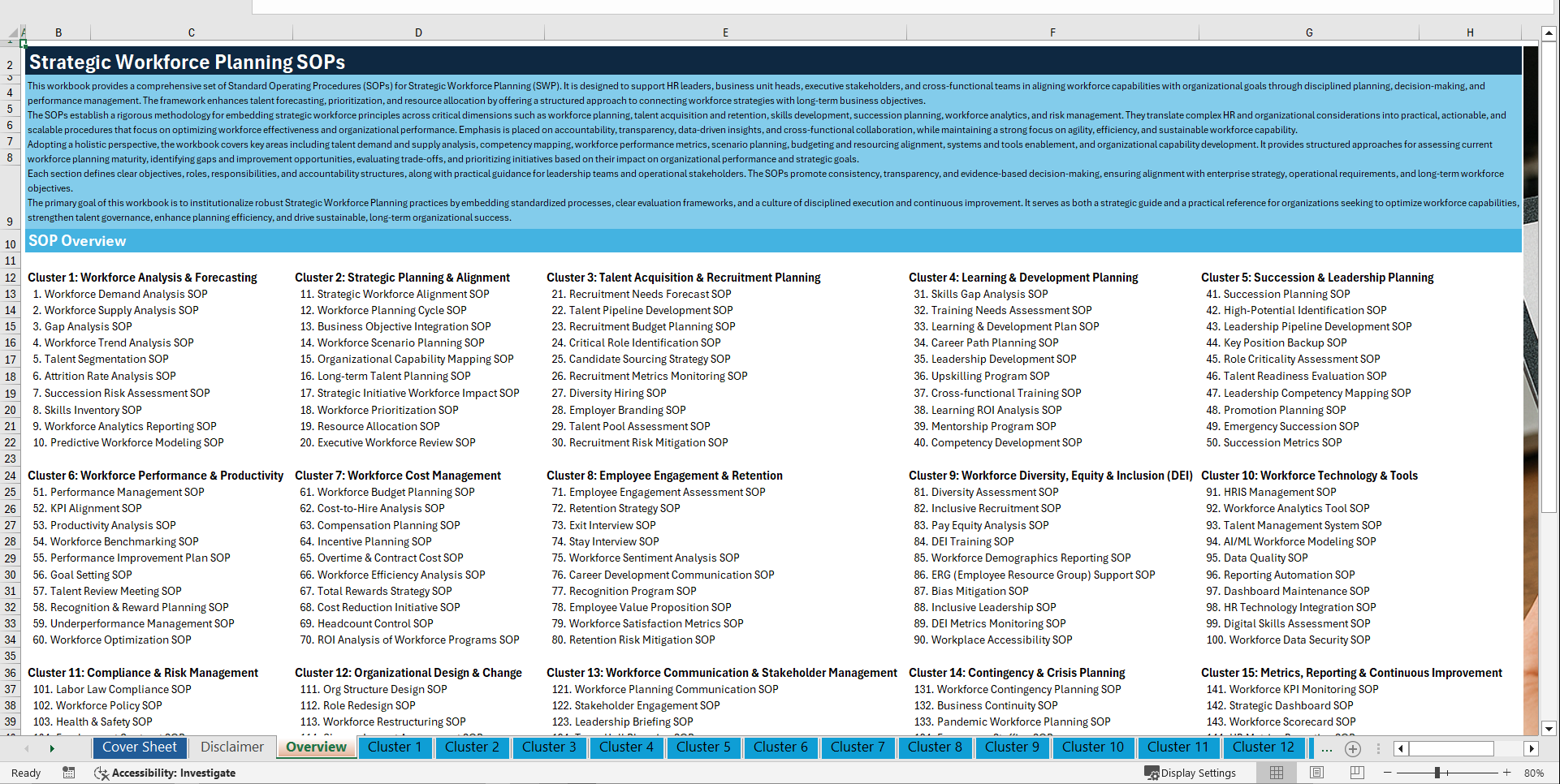1560x784 pixels.
Task: Click the vertical scrollbar down arrow
Action: tap(1549, 728)
